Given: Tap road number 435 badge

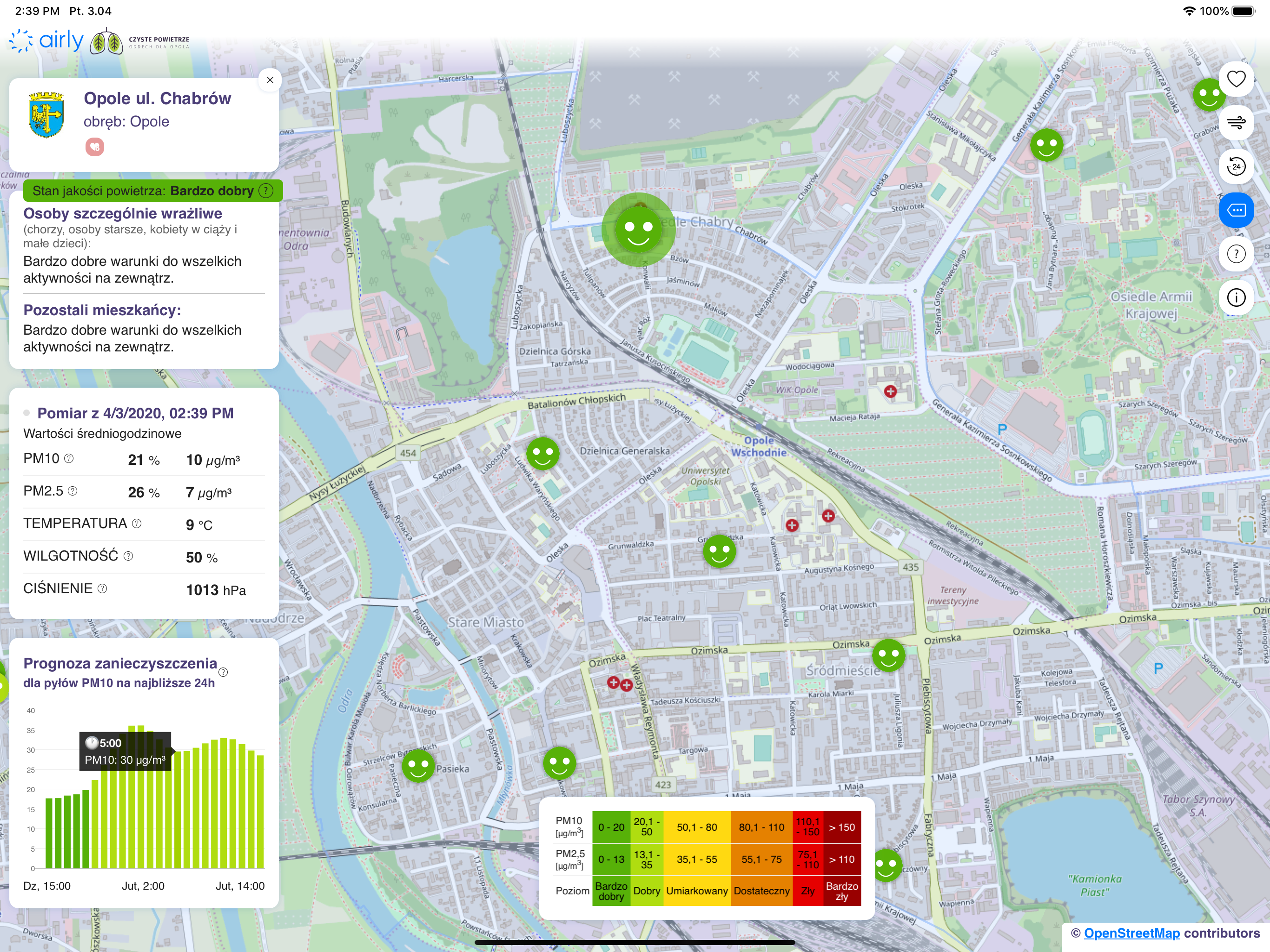Looking at the screenshot, I should (x=911, y=567).
